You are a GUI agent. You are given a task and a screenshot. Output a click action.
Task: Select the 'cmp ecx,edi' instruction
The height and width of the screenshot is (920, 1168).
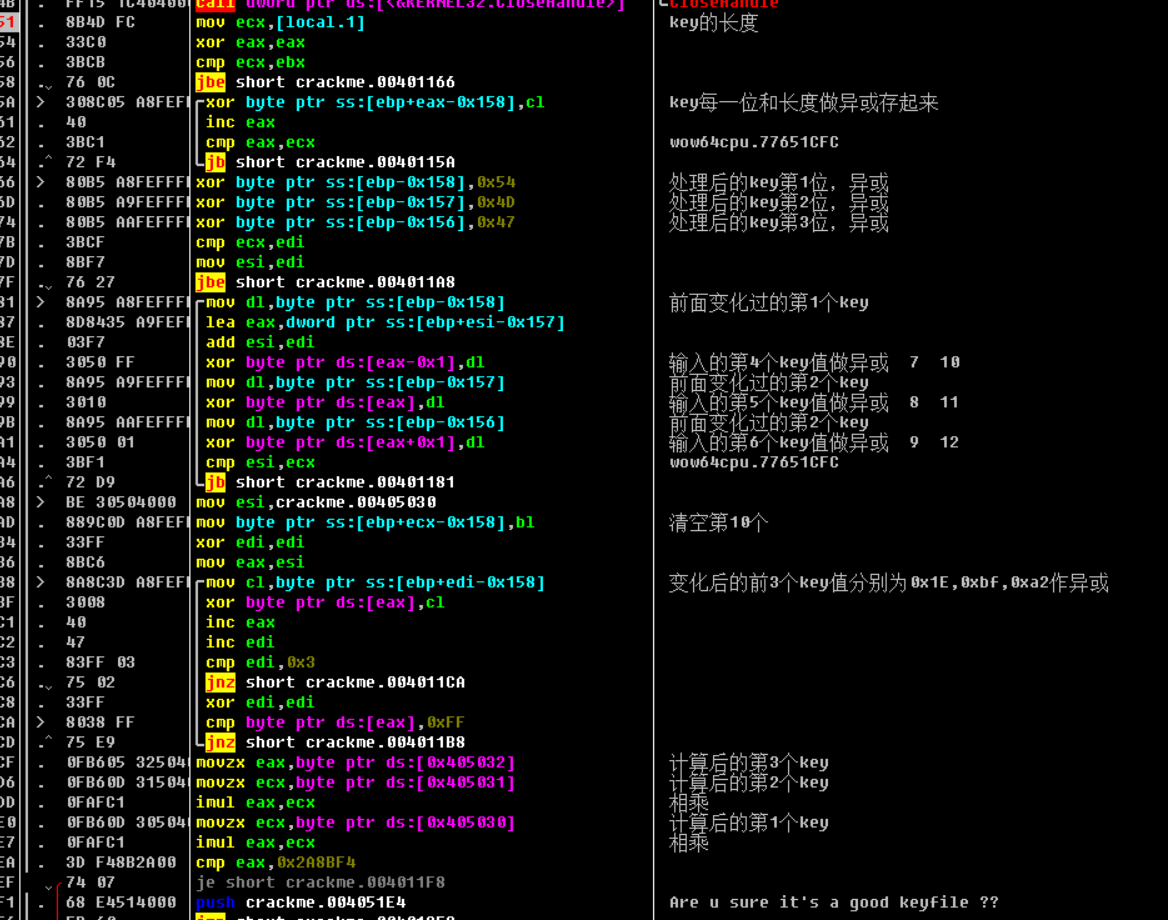click(x=250, y=242)
